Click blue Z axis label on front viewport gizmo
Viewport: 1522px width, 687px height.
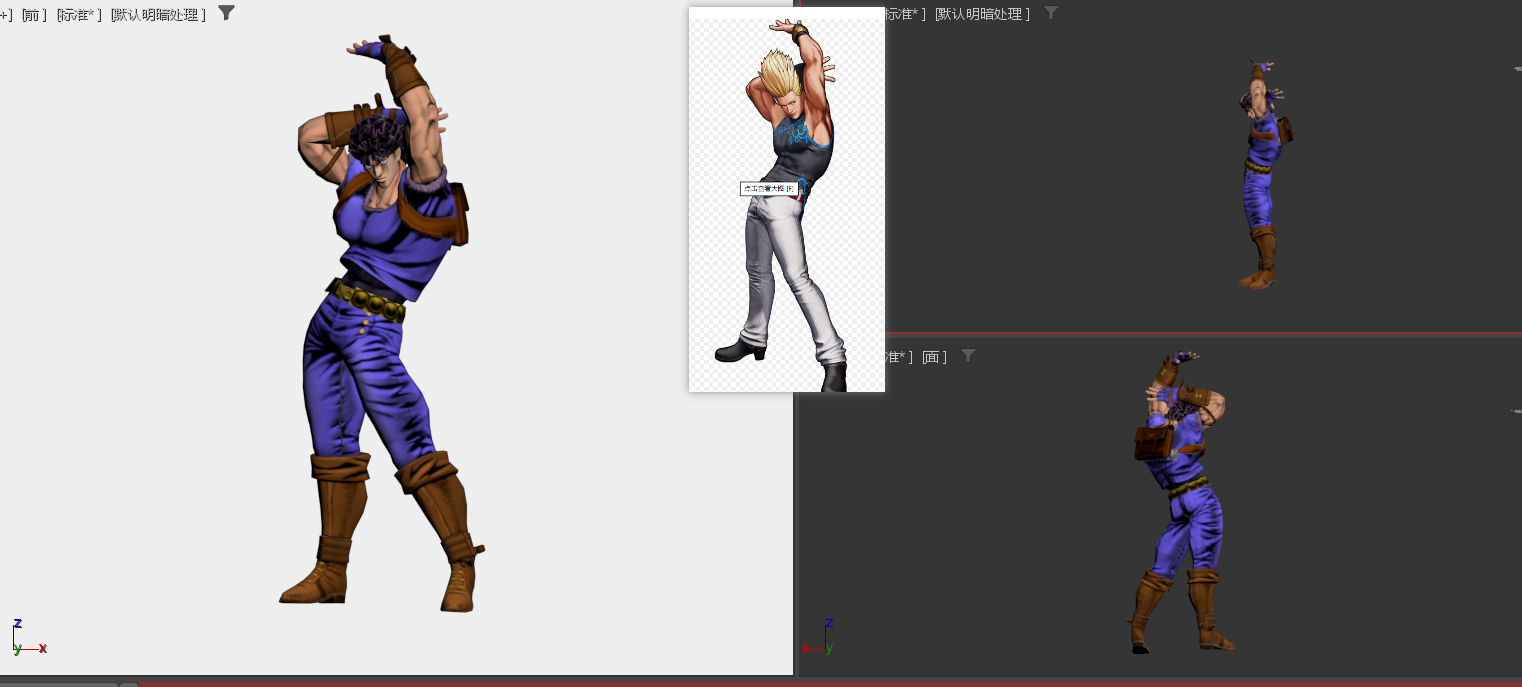click(16, 624)
